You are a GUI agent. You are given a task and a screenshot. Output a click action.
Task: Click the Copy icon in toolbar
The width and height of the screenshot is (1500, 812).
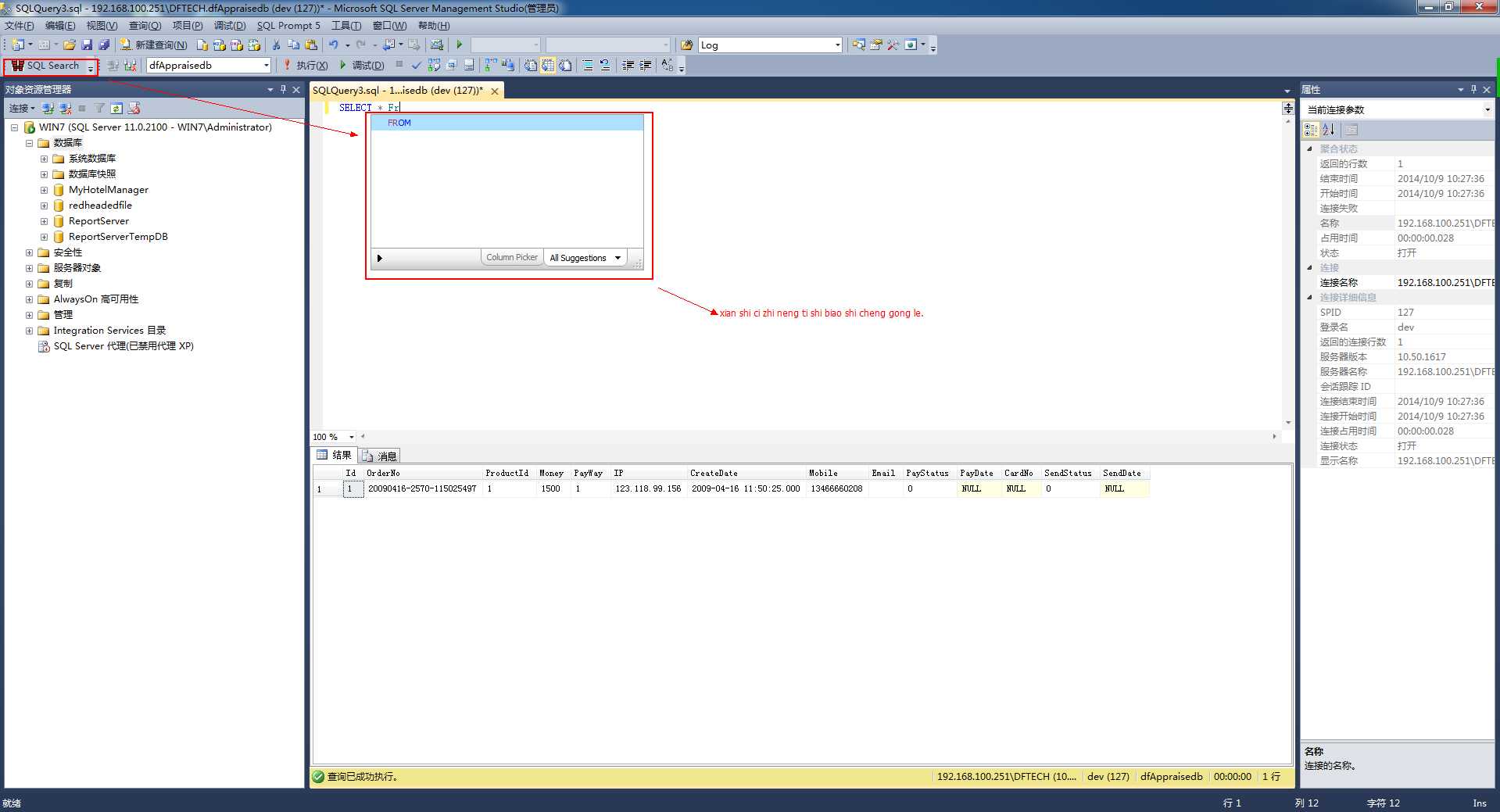pos(293,45)
